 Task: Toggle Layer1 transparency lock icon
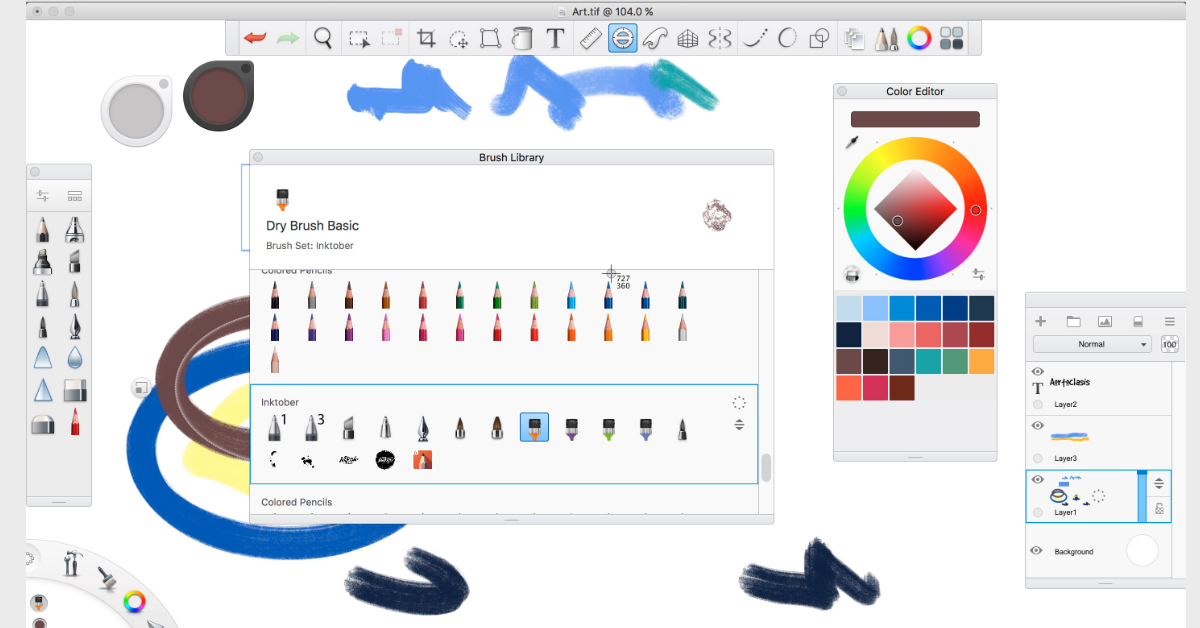[1159, 509]
